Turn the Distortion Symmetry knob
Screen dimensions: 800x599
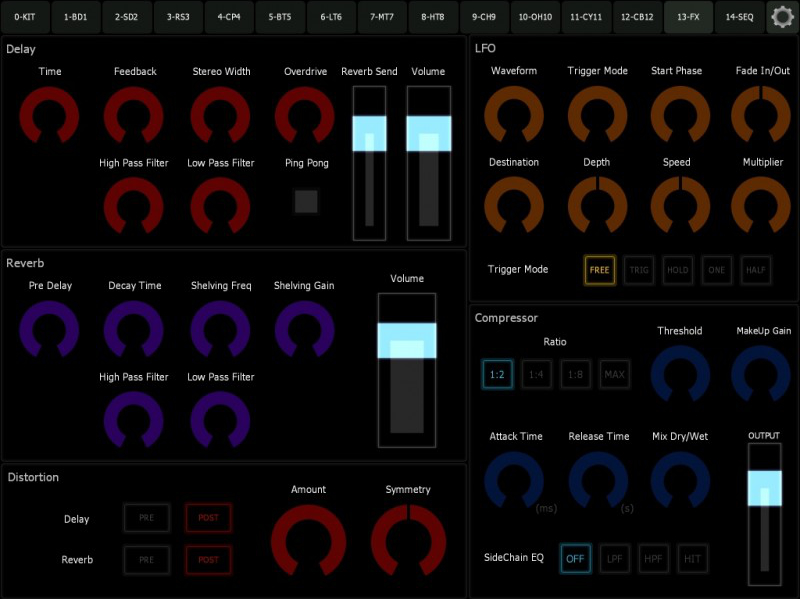coord(408,540)
